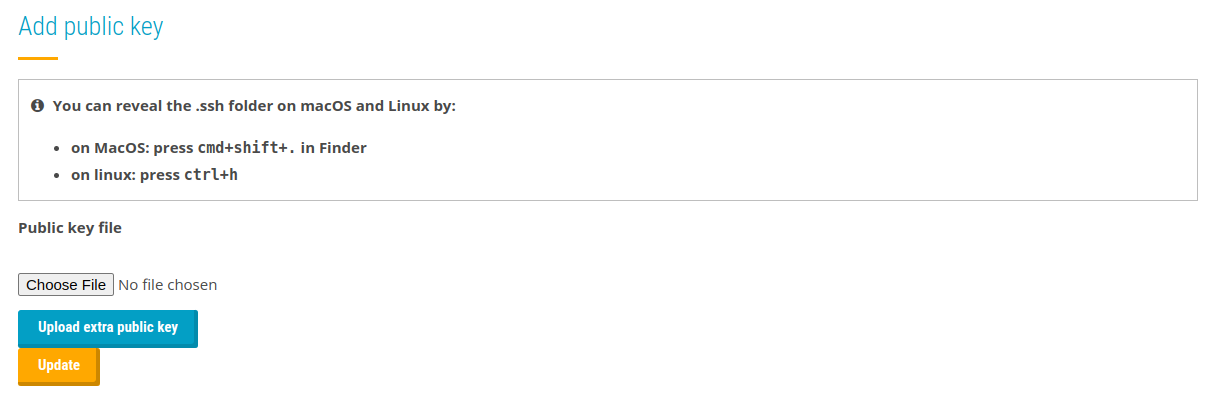Click the word "Linux" in the info sentence

[409, 105]
